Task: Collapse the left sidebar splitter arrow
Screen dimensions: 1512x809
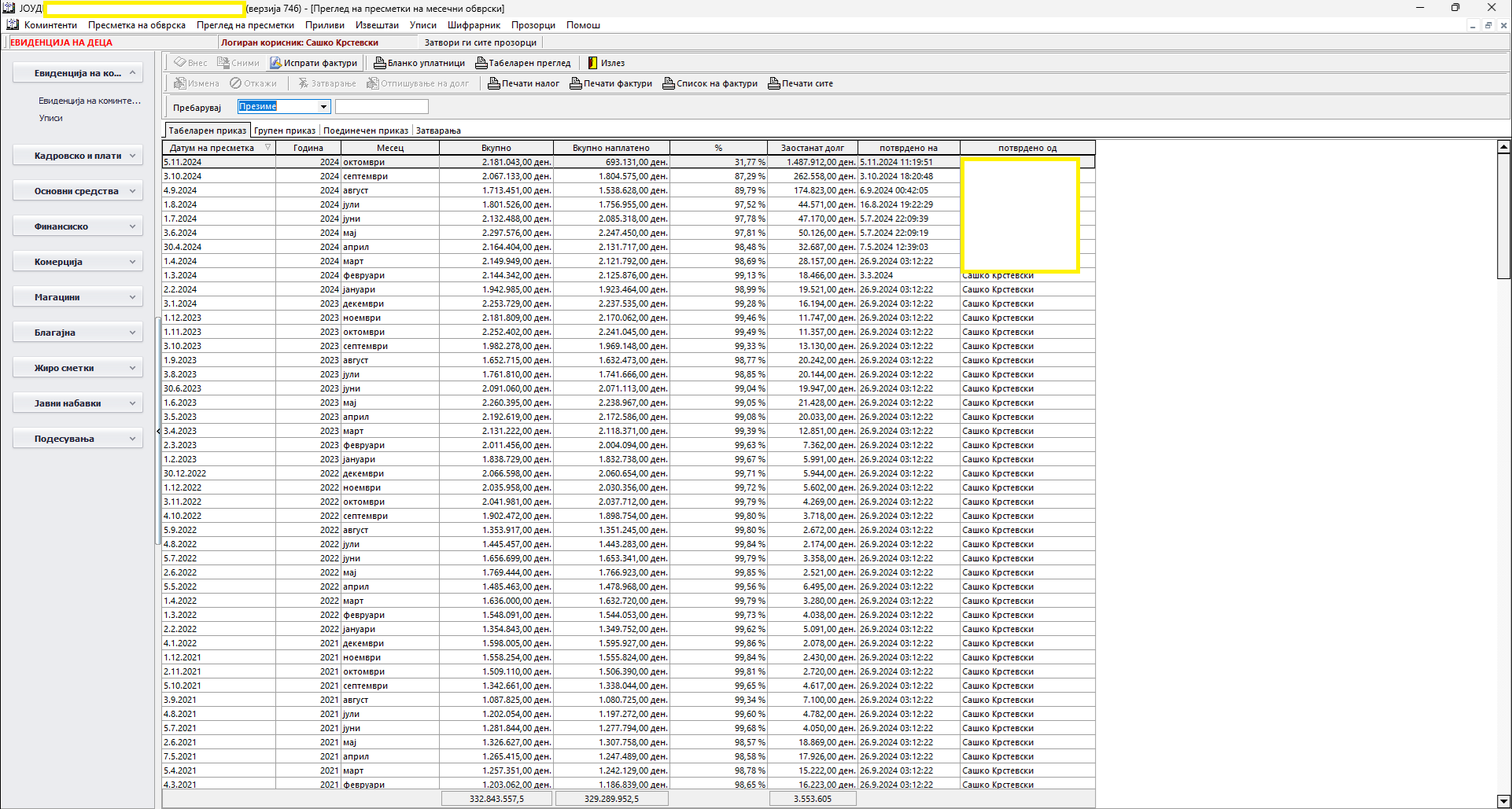Action: (x=158, y=431)
